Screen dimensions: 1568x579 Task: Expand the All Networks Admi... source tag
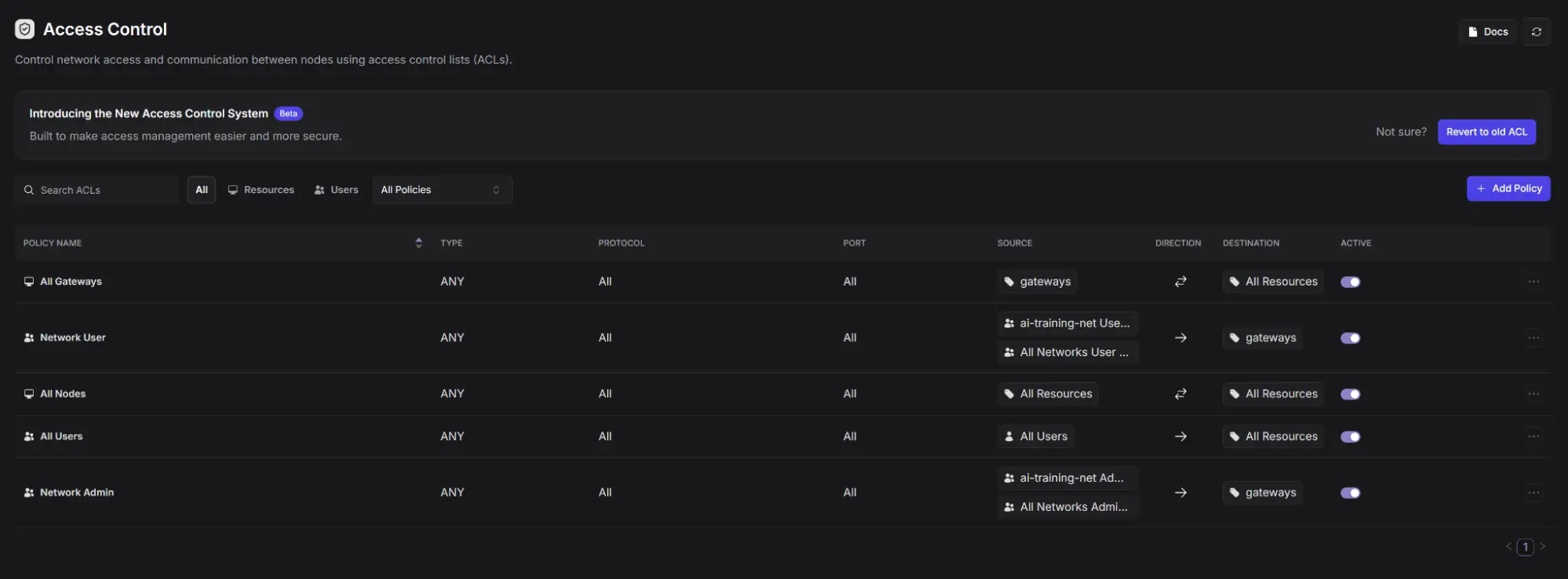click(1067, 508)
